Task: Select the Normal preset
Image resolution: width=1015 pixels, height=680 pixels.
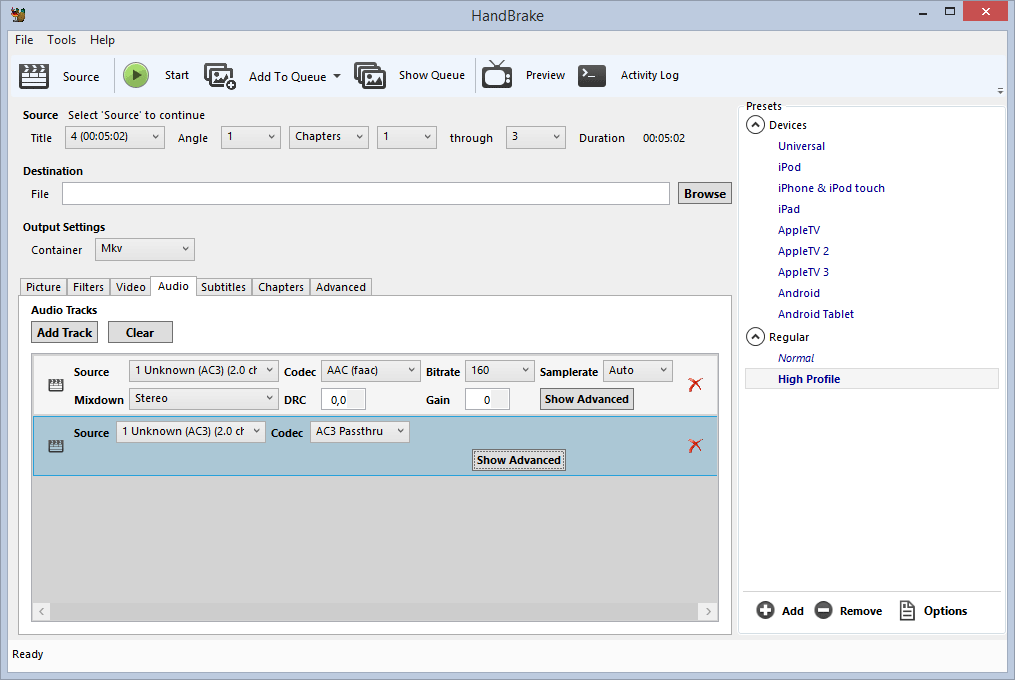Action: pyautogui.click(x=796, y=357)
